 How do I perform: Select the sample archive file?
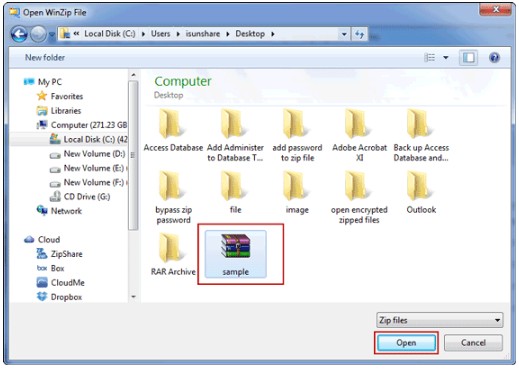[x=236, y=254]
